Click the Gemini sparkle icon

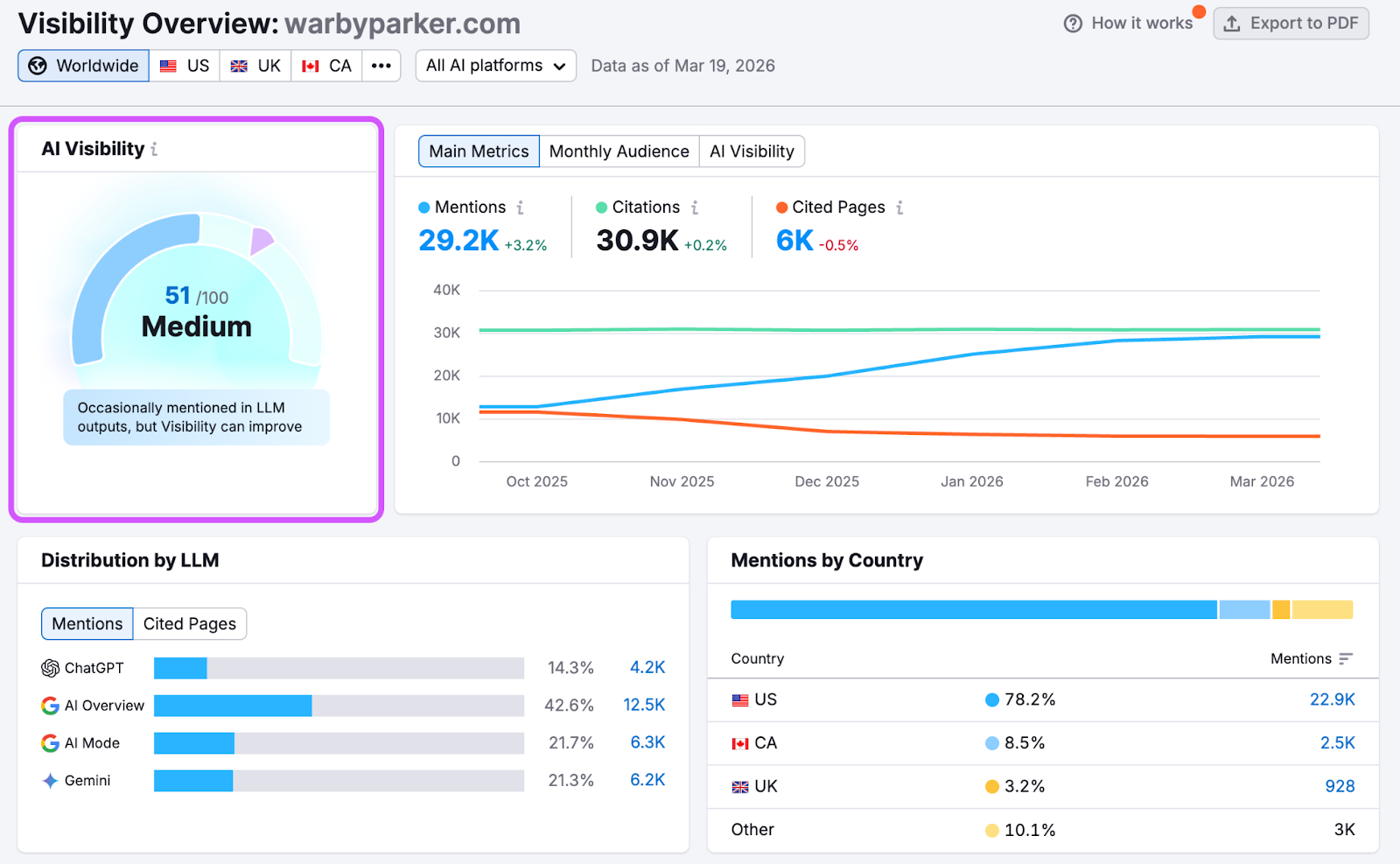(x=50, y=781)
